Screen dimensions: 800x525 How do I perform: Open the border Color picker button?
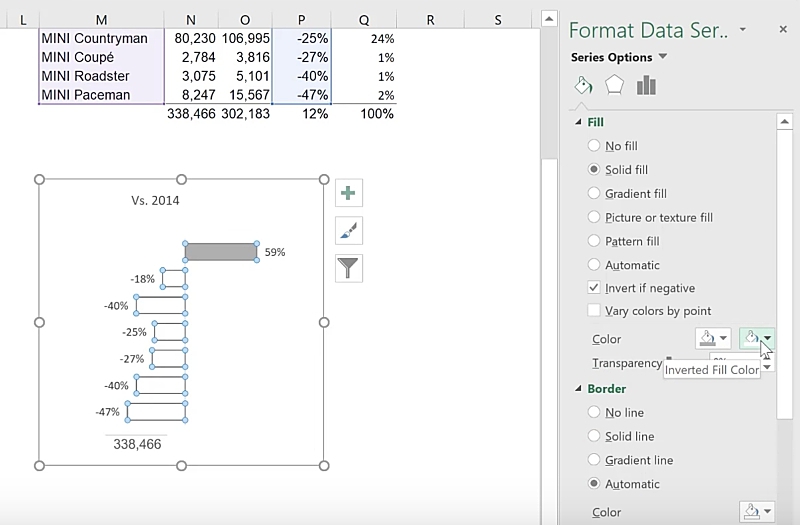point(756,512)
